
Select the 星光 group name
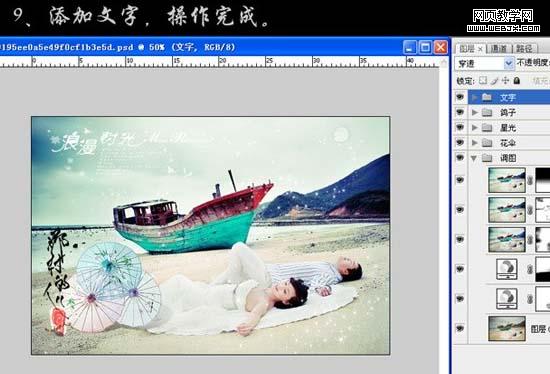[508, 127]
